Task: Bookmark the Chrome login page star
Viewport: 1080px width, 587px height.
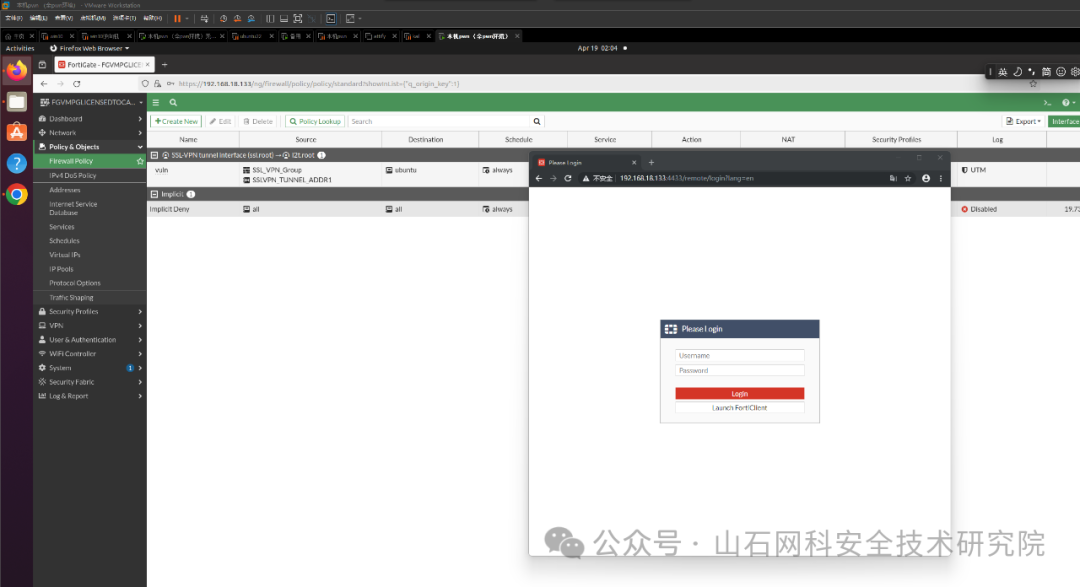Action: coord(908,178)
